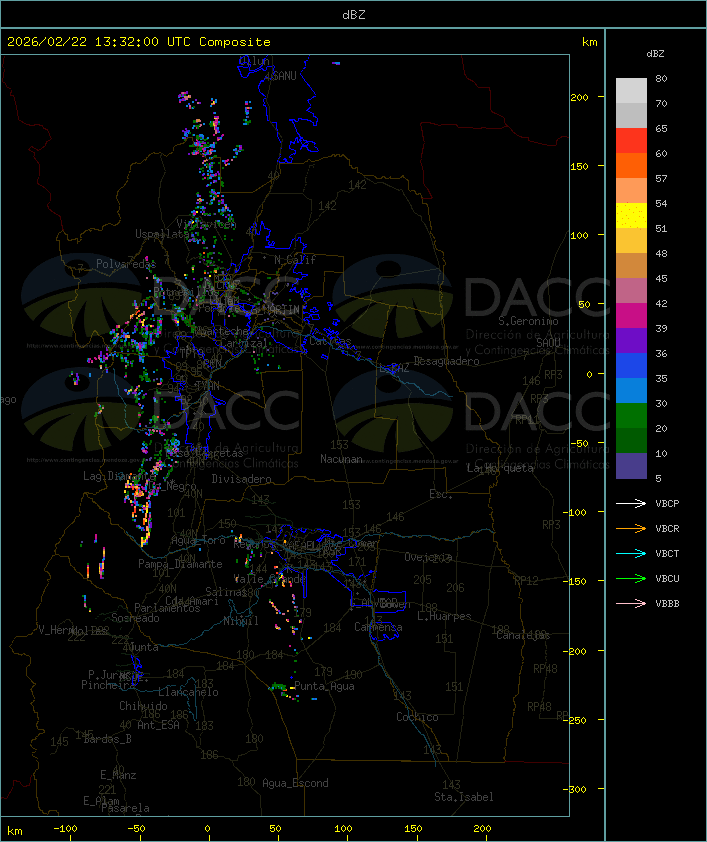Pick the royal blue 36-35 dBZ swatch
707x842 pixels.
[x=631, y=365]
